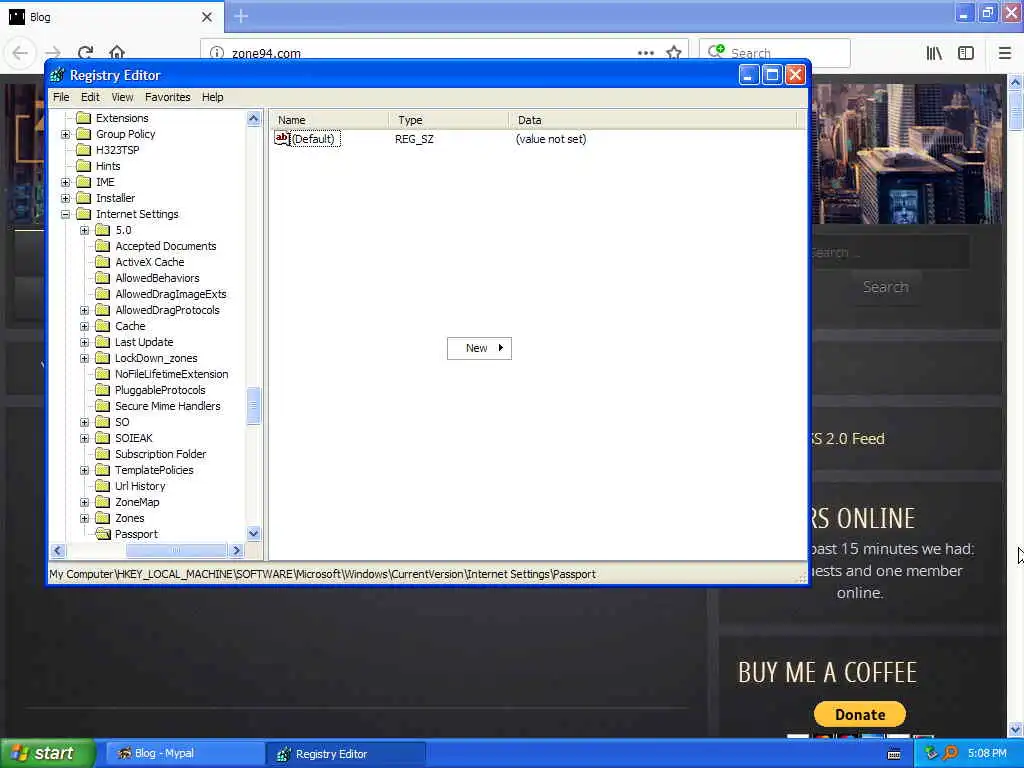Open the browser library icon

934,53
